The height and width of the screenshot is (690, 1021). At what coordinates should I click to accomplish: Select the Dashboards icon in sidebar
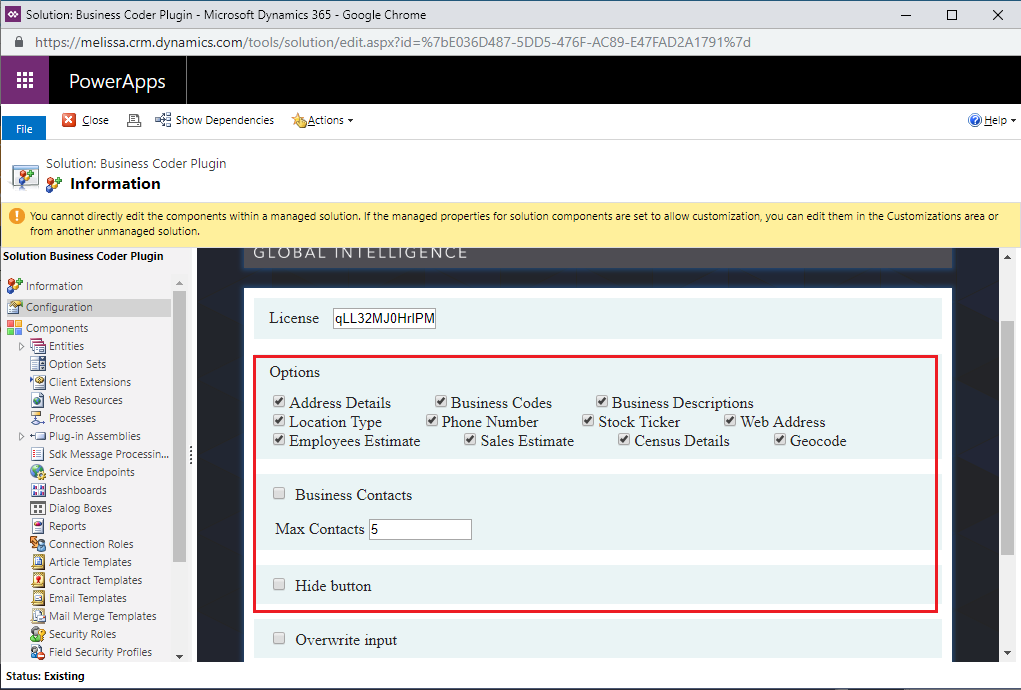click(39, 490)
